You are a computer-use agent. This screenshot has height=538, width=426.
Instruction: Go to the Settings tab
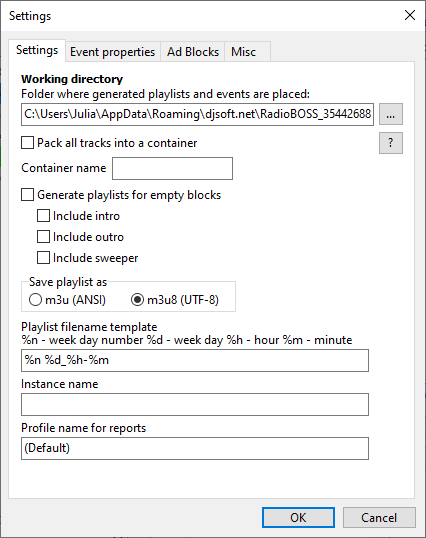pyautogui.click(x=37, y=50)
